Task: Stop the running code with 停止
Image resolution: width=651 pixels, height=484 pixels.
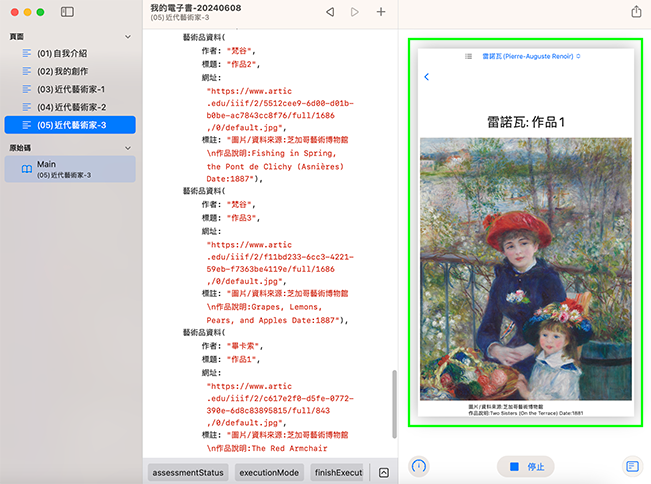Action: [526, 466]
